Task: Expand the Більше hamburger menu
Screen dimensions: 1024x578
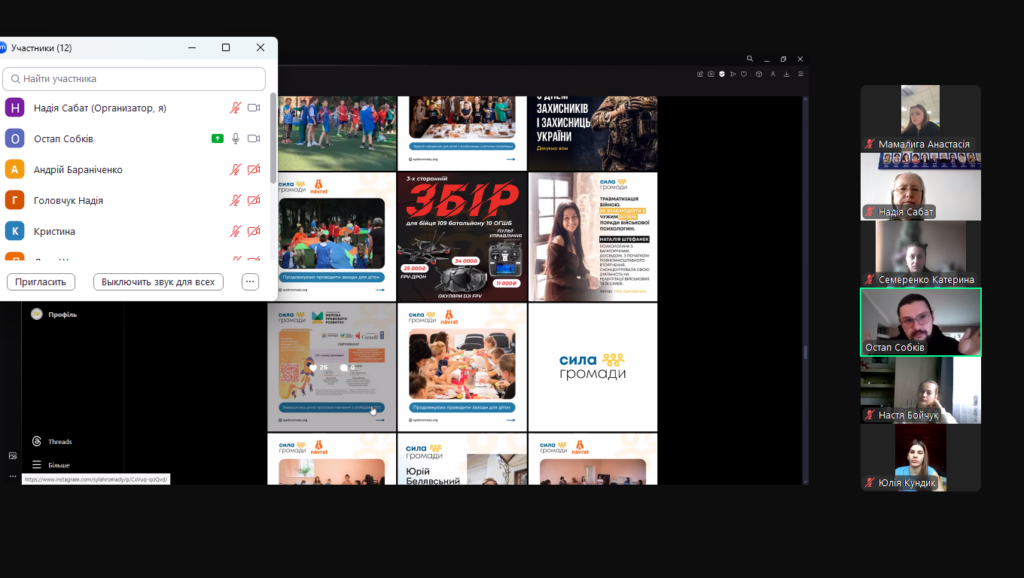Action: [37, 465]
